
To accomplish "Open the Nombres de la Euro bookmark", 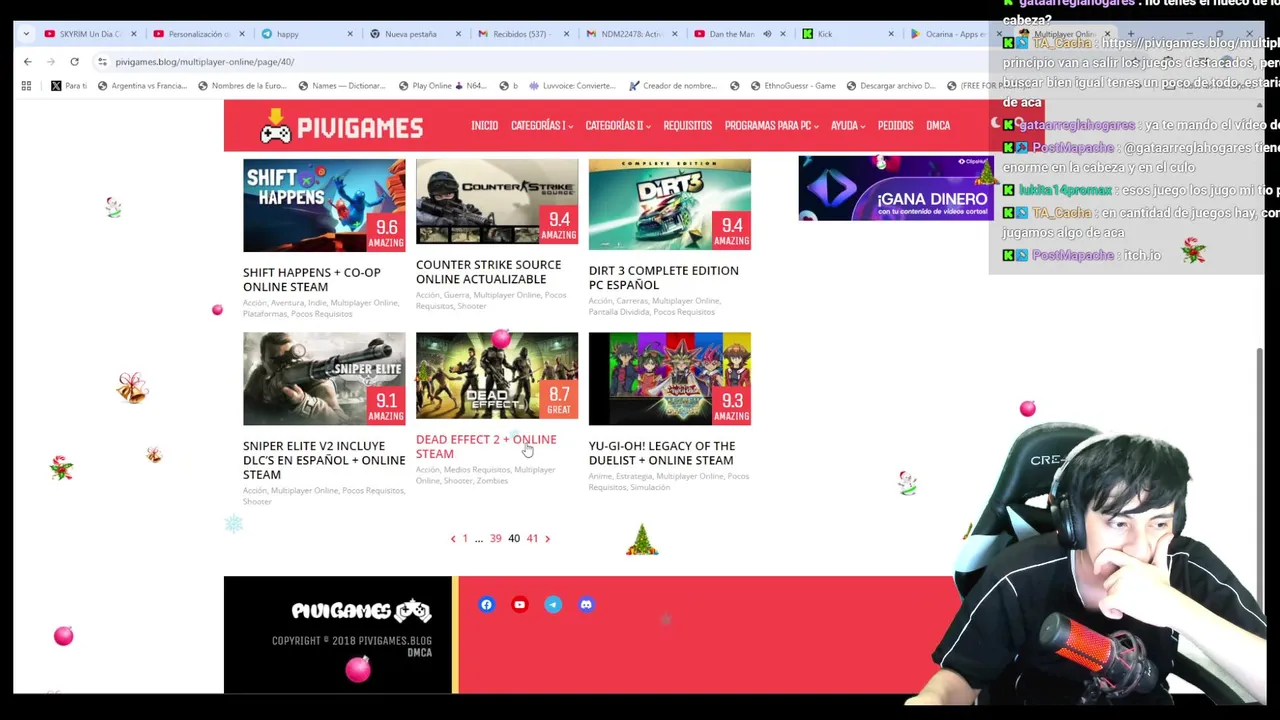I will point(242,86).
